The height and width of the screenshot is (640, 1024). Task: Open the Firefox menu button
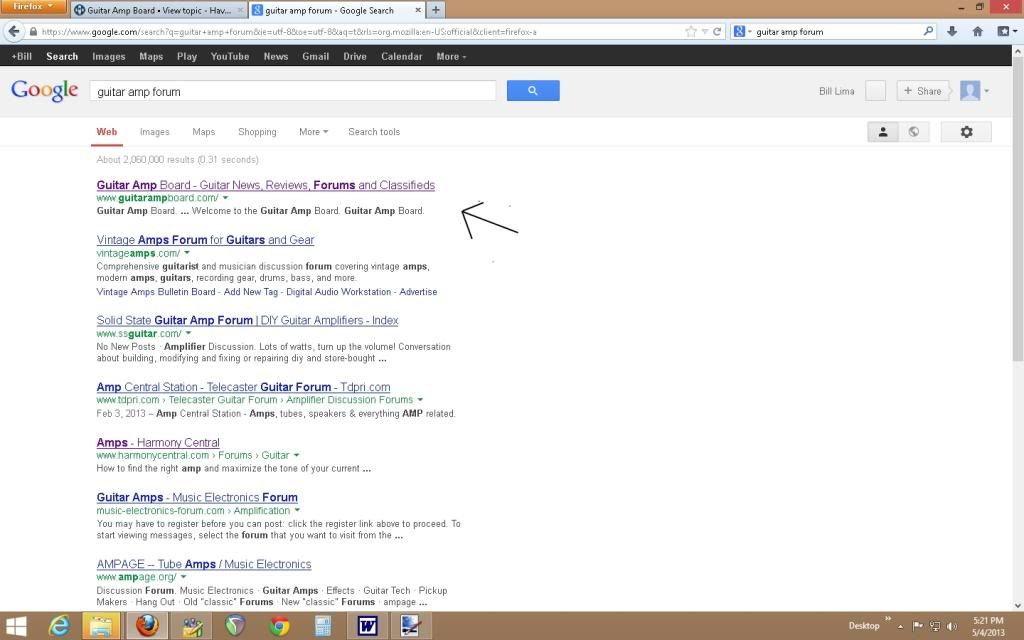[33, 7]
